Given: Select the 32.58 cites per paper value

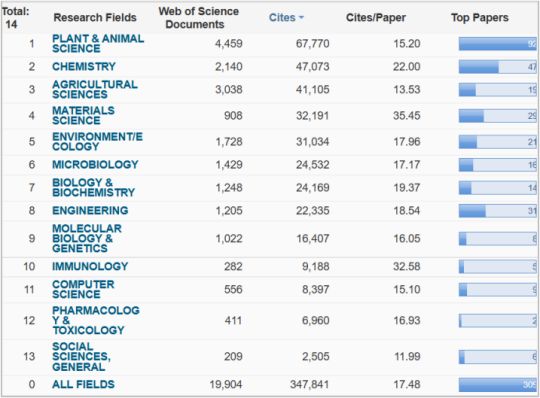Looking at the screenshot, I should (407, 266).
